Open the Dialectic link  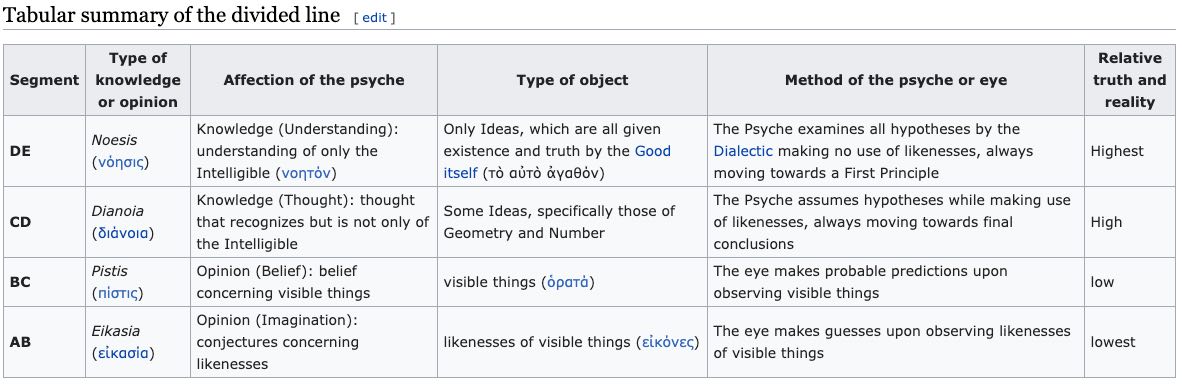coord(743,151)
